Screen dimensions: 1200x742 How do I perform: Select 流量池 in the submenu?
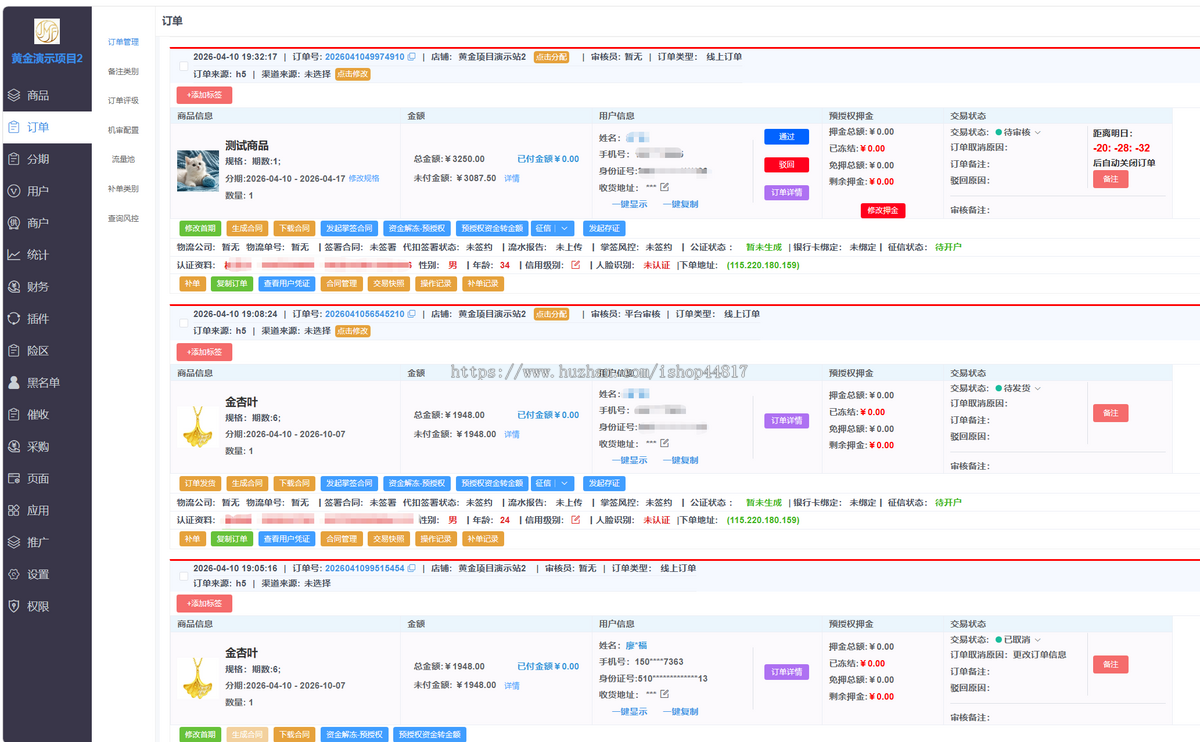(x=123, y=159)
